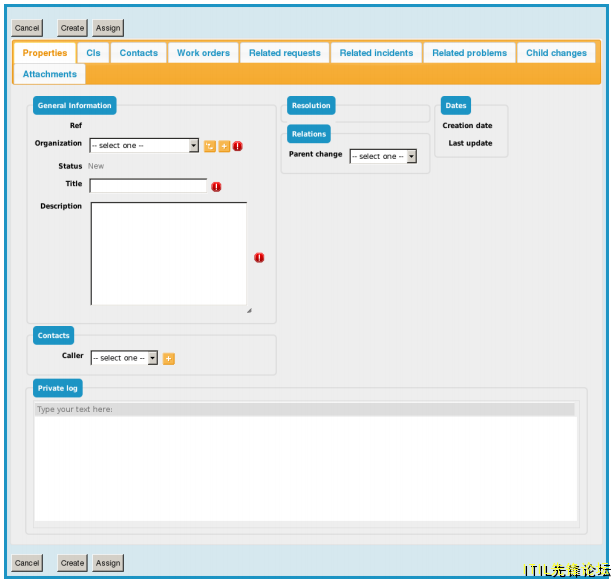
Task: Click the top Create button
Action: [72, 28]
